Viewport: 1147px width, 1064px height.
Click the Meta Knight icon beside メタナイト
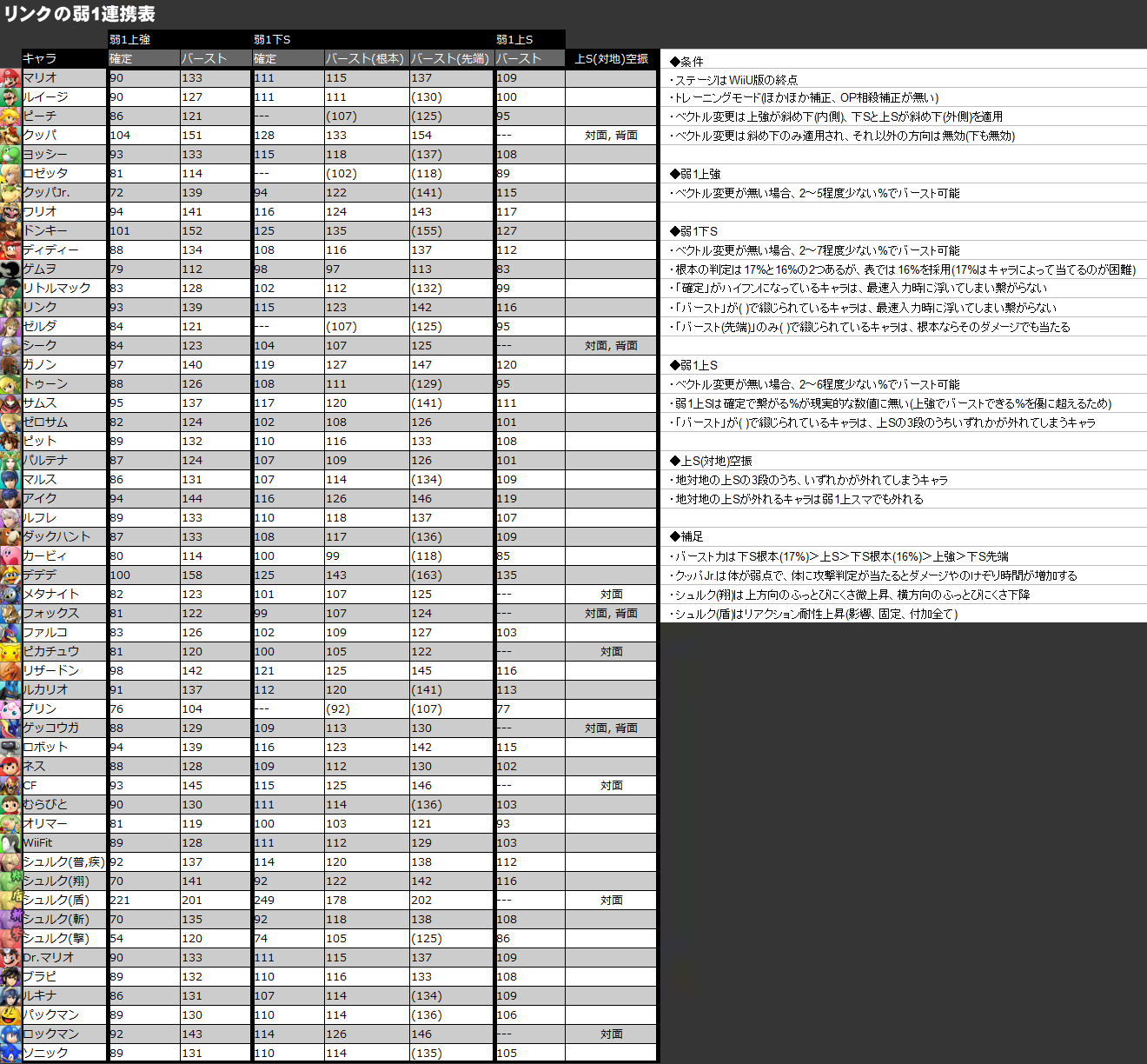tap(10, 594)
